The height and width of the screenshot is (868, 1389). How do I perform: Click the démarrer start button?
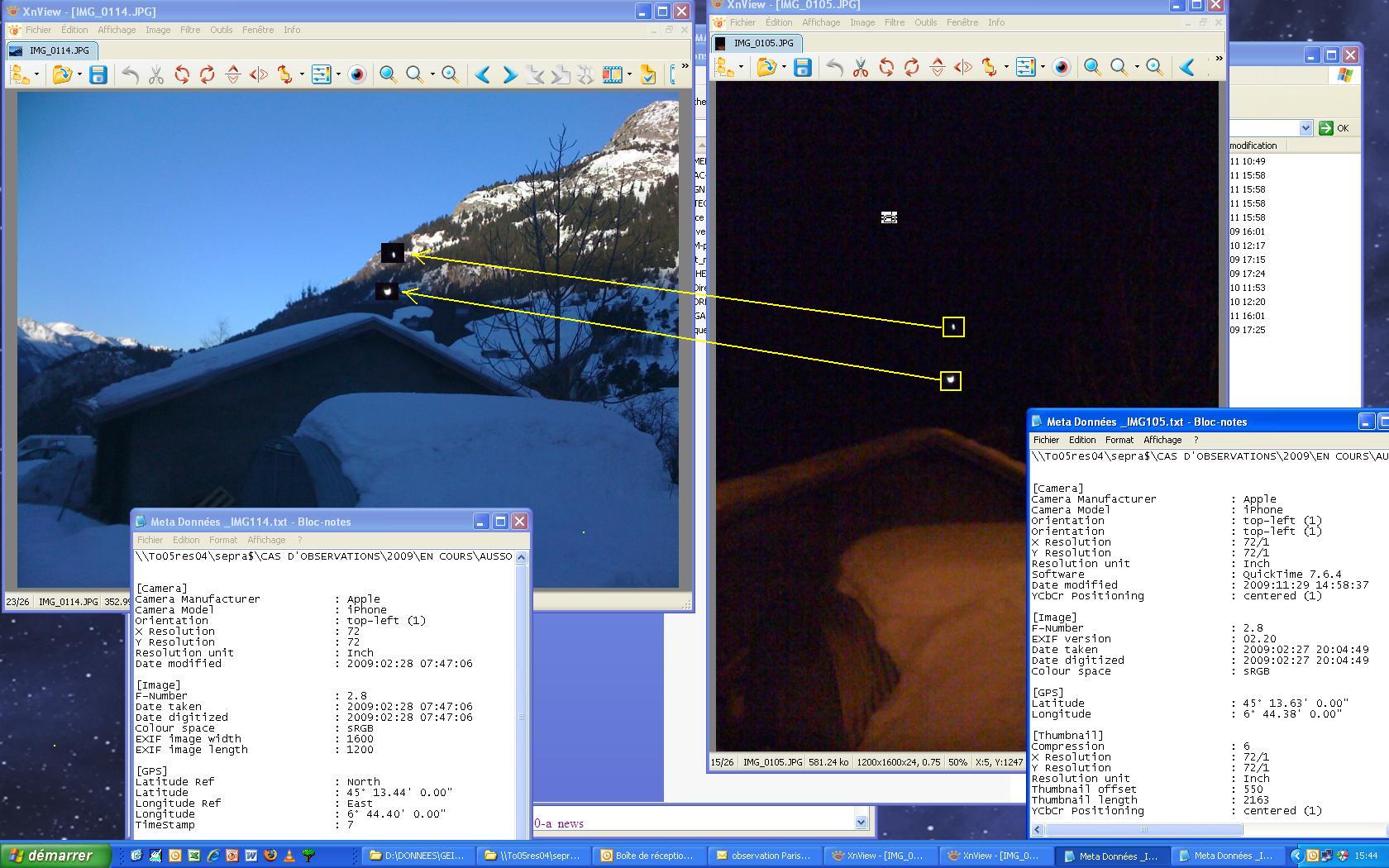click(56, 856)
